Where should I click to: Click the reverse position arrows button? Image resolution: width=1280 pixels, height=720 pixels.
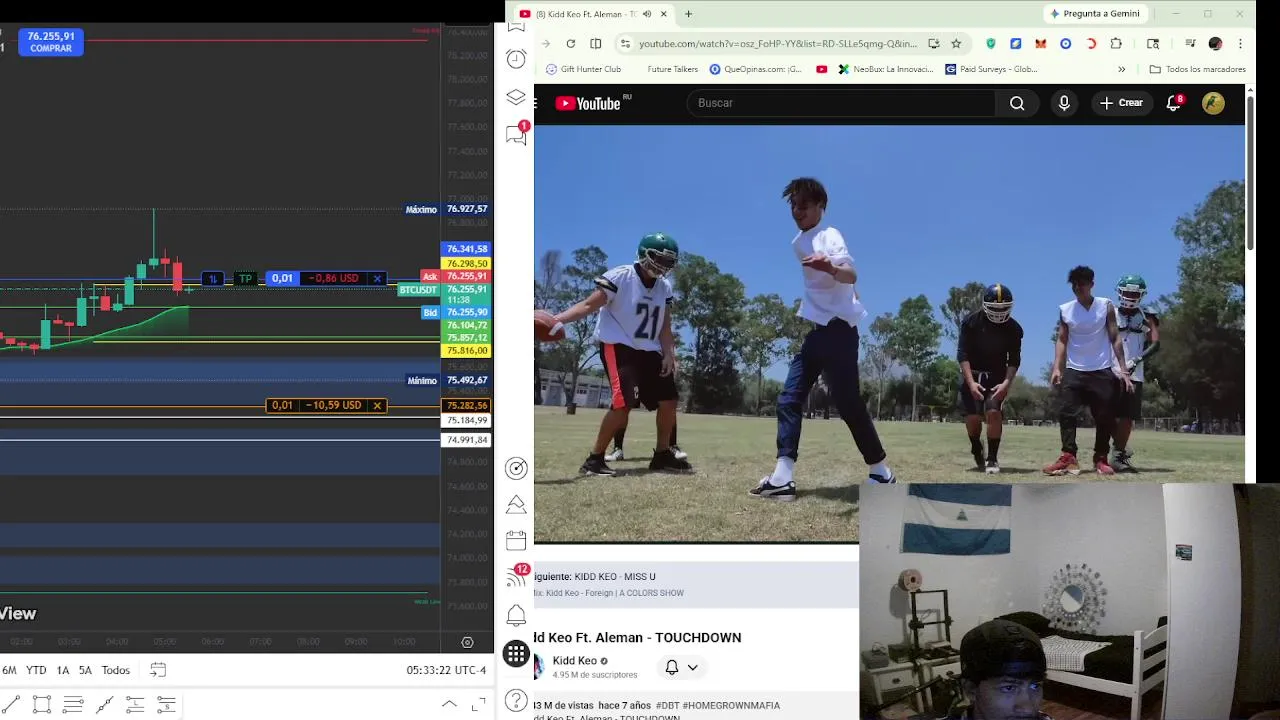pyautogui.click(x=212, y=278)
